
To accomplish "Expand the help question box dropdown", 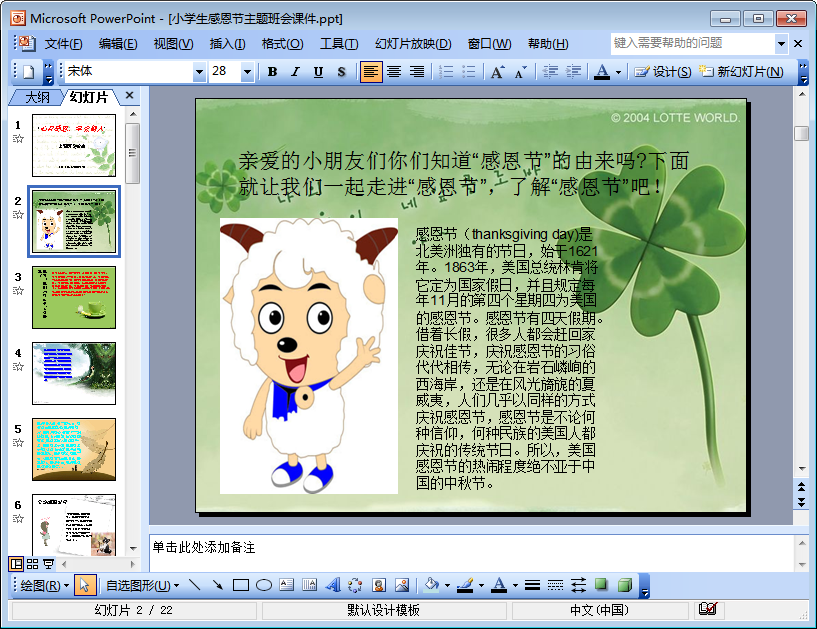I will click(x=781, y=44).
